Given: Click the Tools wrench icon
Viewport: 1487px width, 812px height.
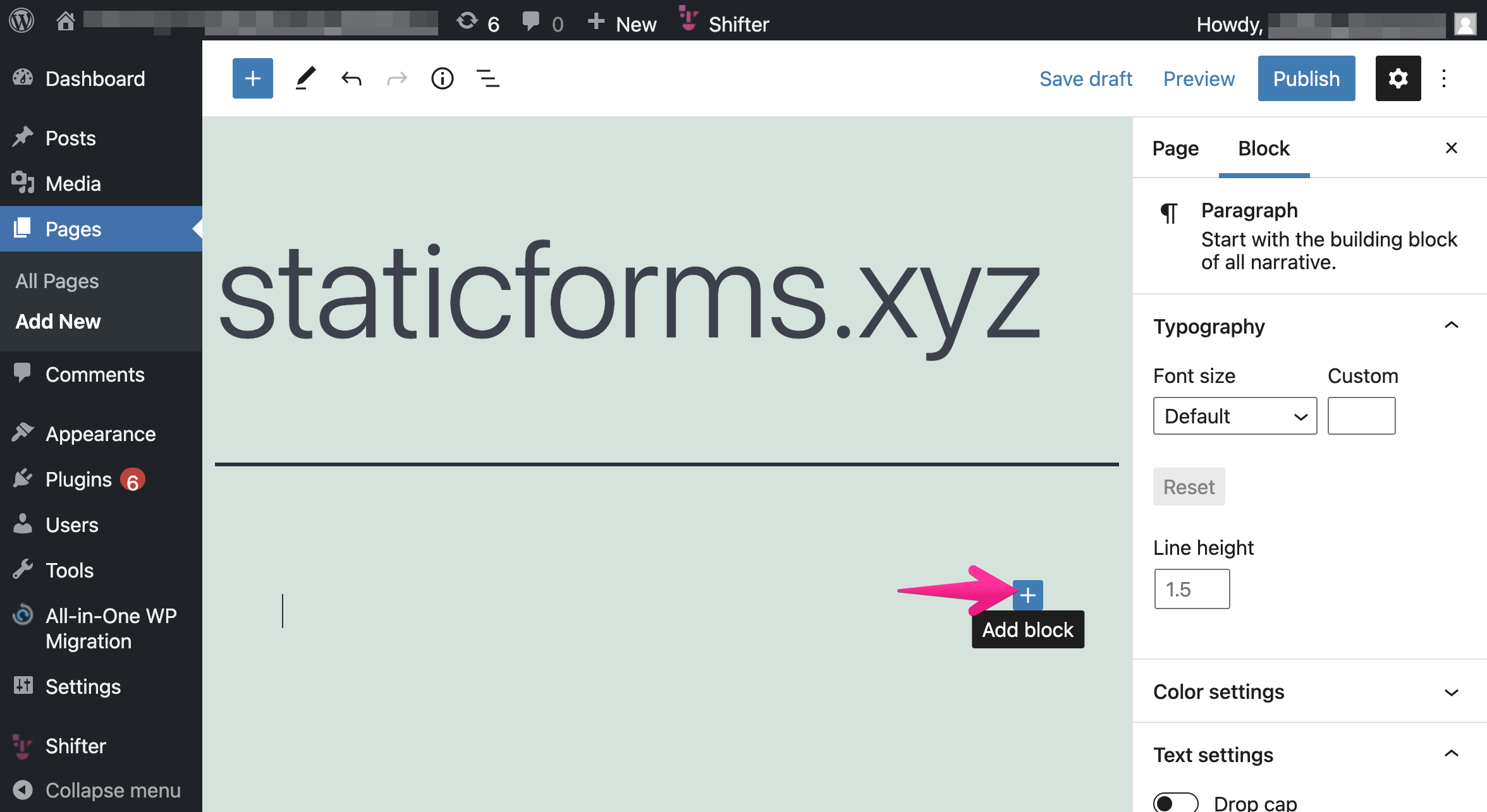Looking at the screenshot, I should [x=23, y=569].
